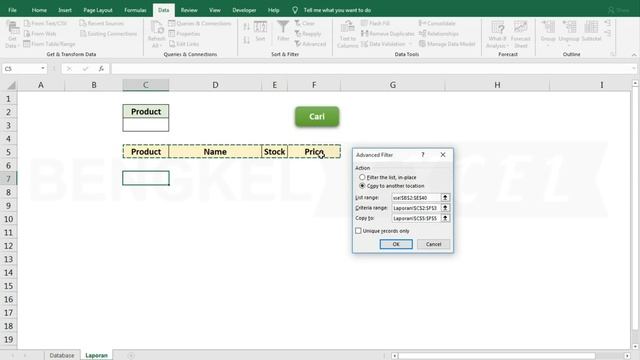Click Clear in Sort & Filter
Screen dimensions: 640x360
[x=304, y=23]
